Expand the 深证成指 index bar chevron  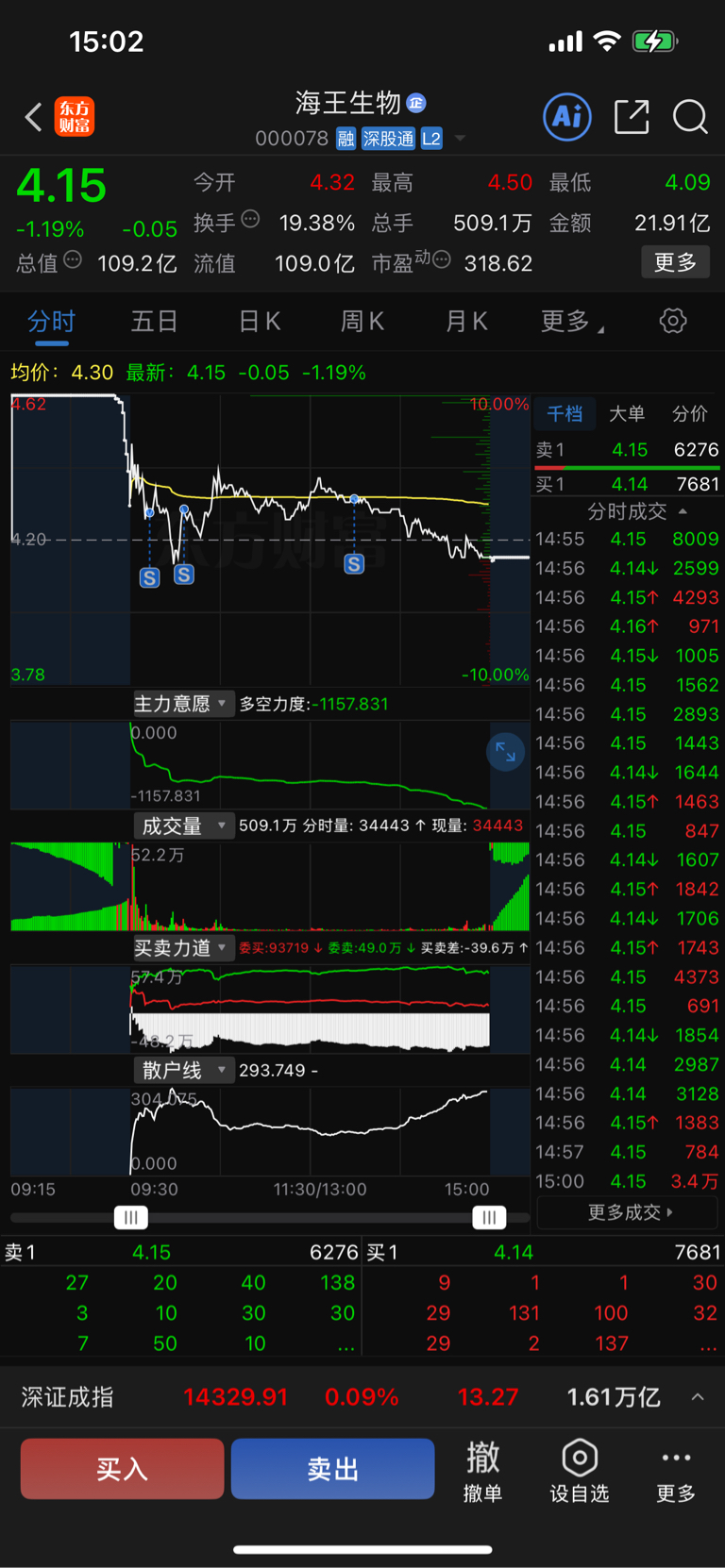[x=698, y=1397]
